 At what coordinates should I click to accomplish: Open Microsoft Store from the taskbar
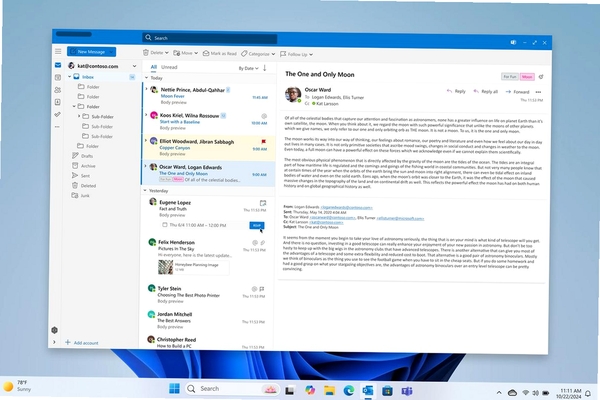point(387,391)
